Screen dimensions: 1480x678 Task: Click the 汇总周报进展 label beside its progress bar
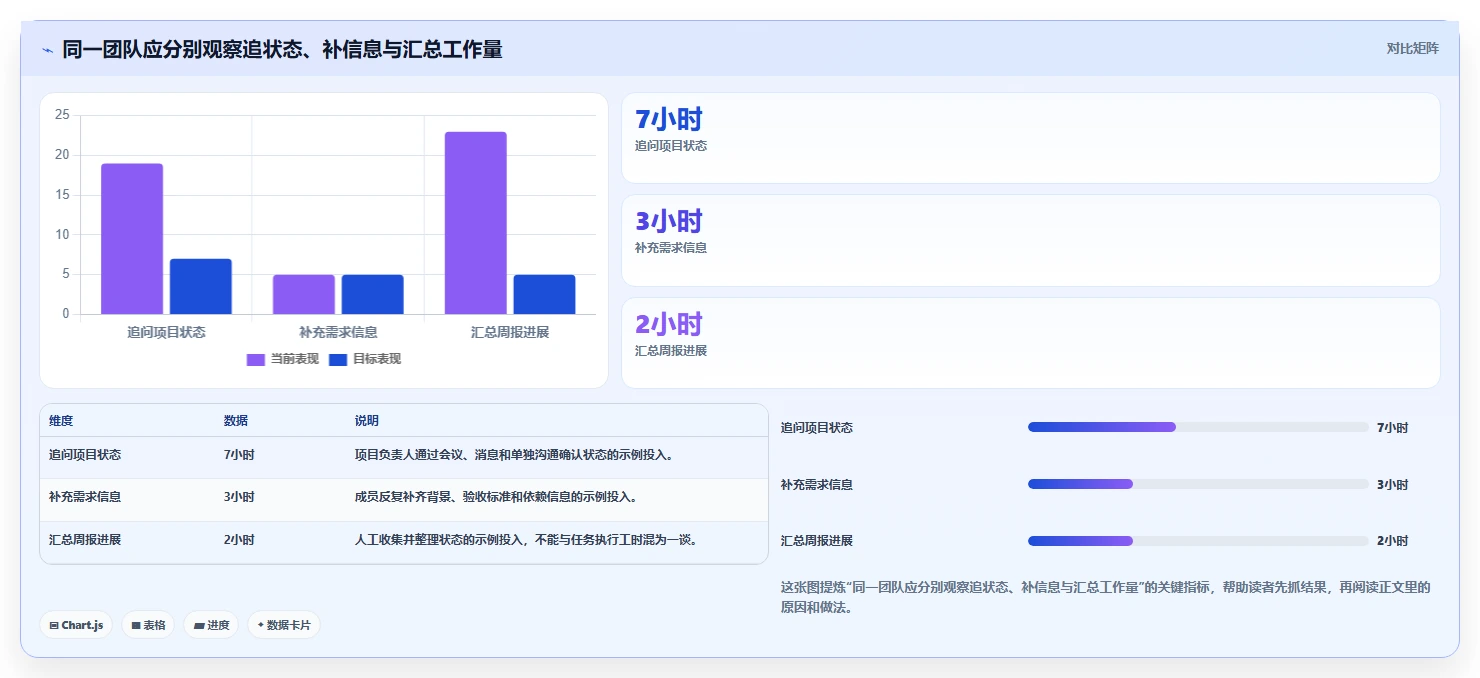click(817, 541)
